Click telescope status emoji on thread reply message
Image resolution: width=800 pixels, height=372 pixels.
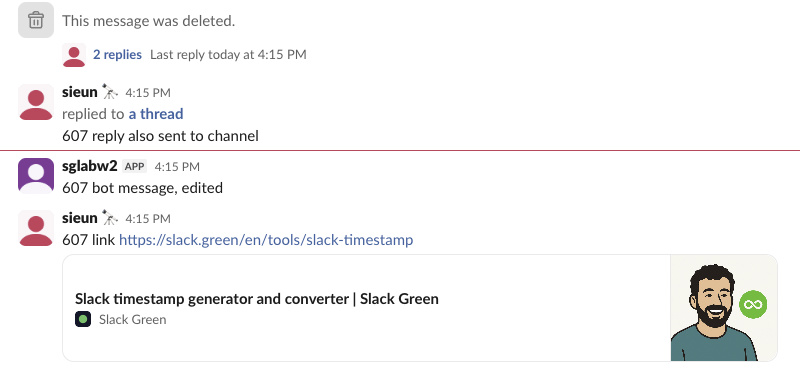[x=110, y=92]
